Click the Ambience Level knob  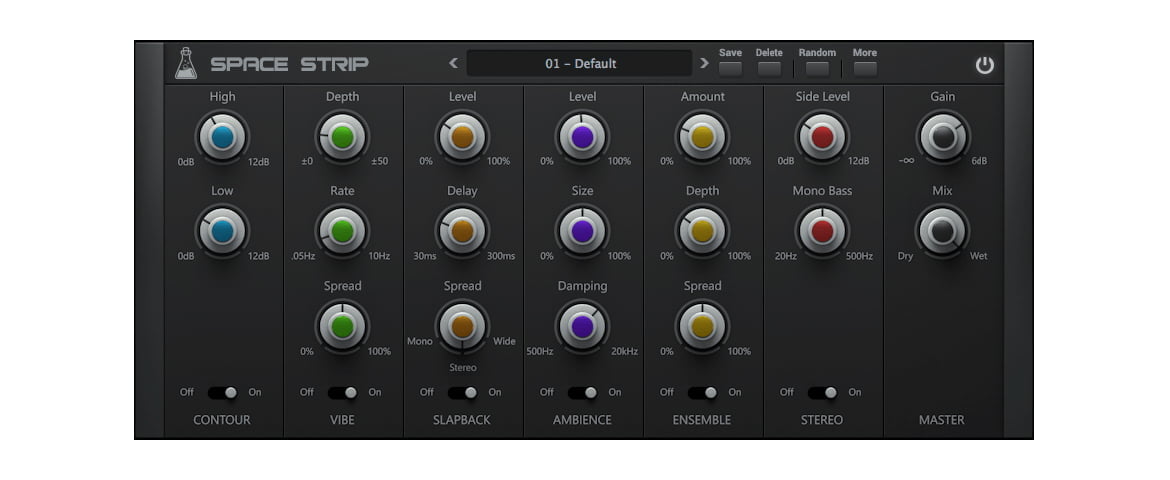point(582,137)
